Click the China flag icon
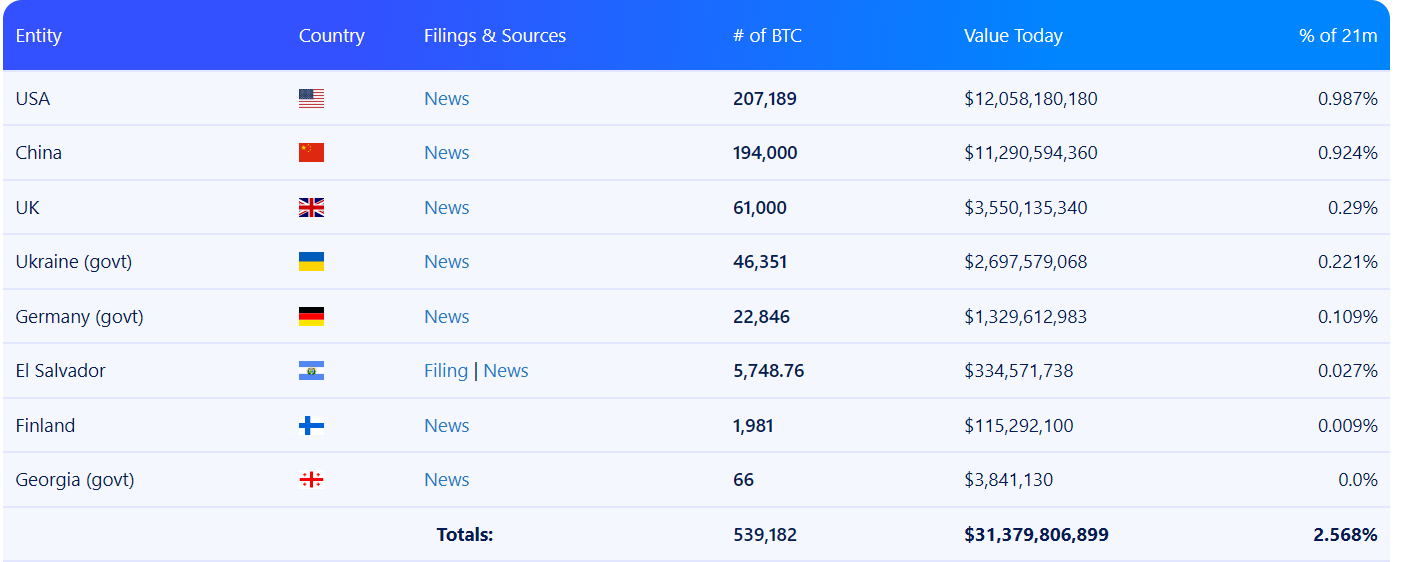Viewport: 1408px width, 562px height. [311, 153]
